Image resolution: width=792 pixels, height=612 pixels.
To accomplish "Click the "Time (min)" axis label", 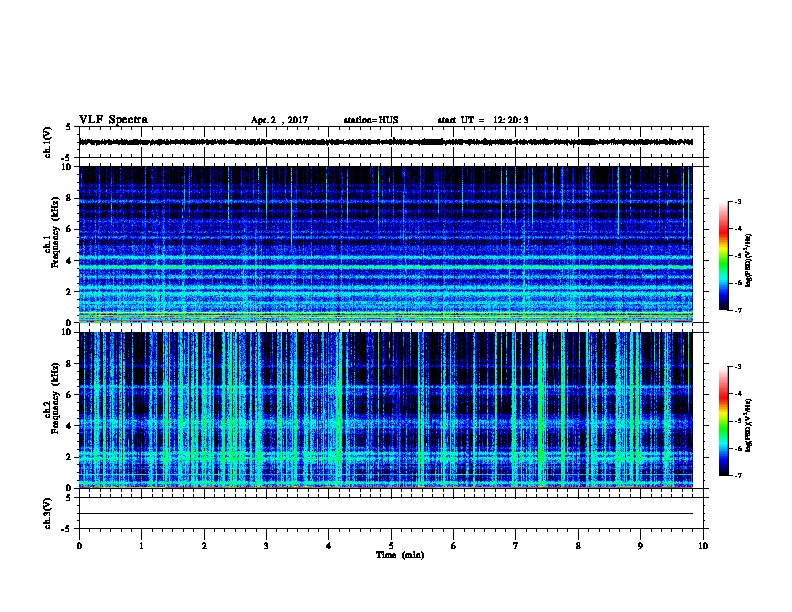I will 400,555.
